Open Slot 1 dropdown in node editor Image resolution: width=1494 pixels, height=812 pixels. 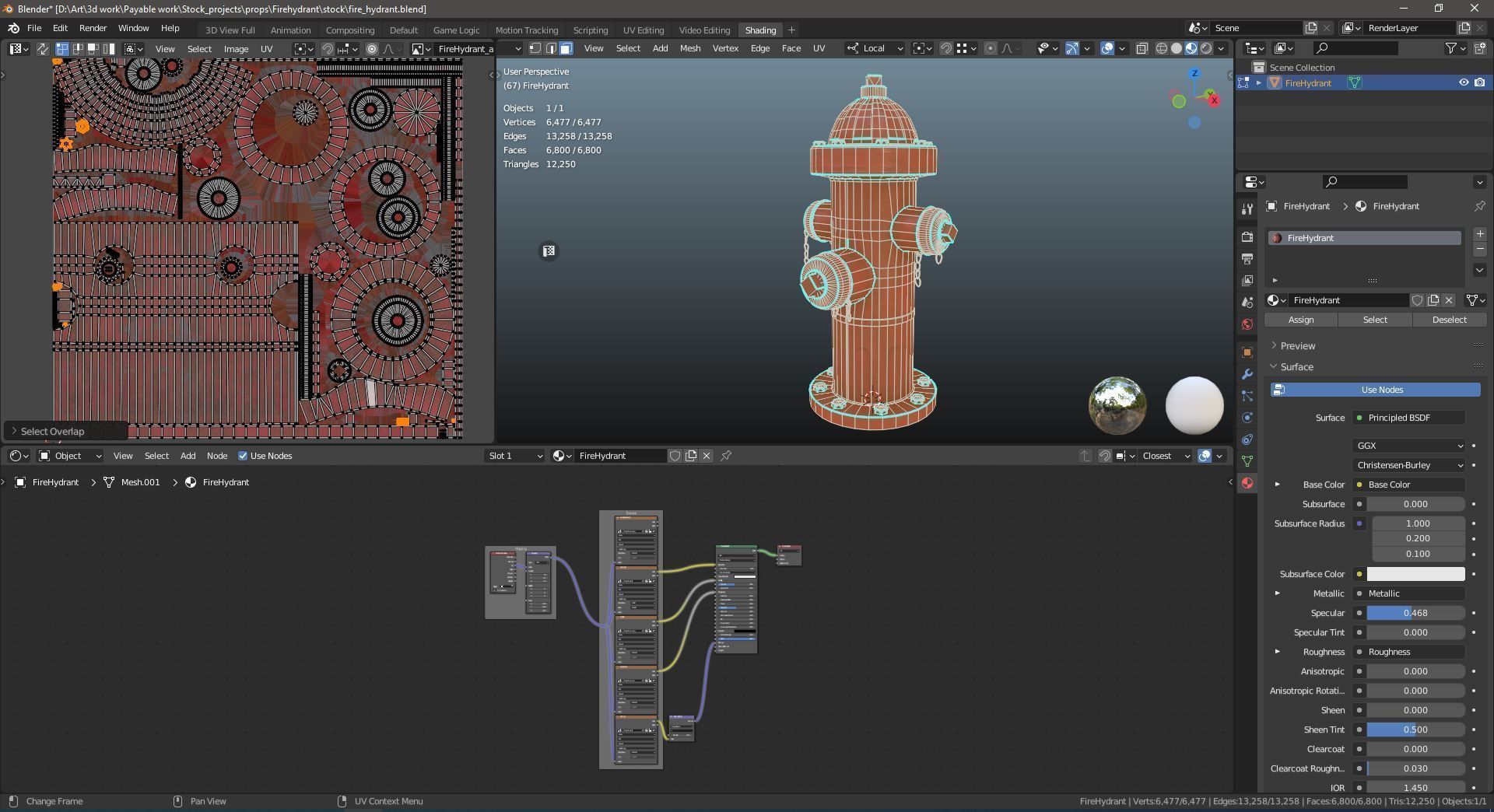coord(514,456)
